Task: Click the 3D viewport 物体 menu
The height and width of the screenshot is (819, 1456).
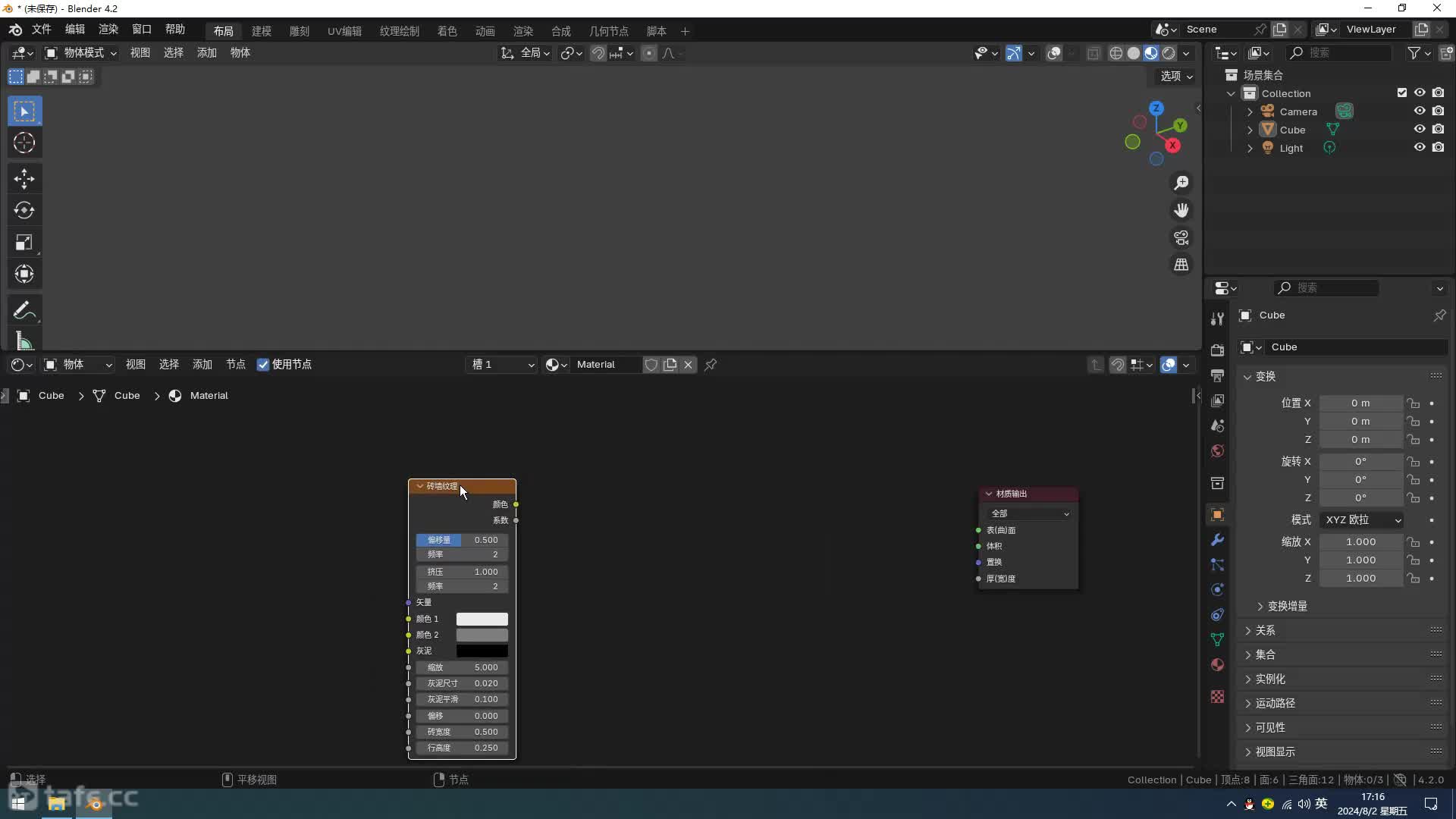Action: [x=240, y=53]
